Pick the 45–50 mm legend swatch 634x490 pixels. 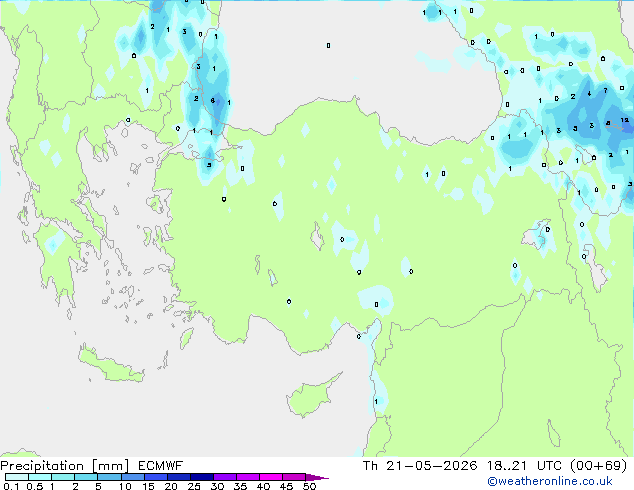click(294, 477)
